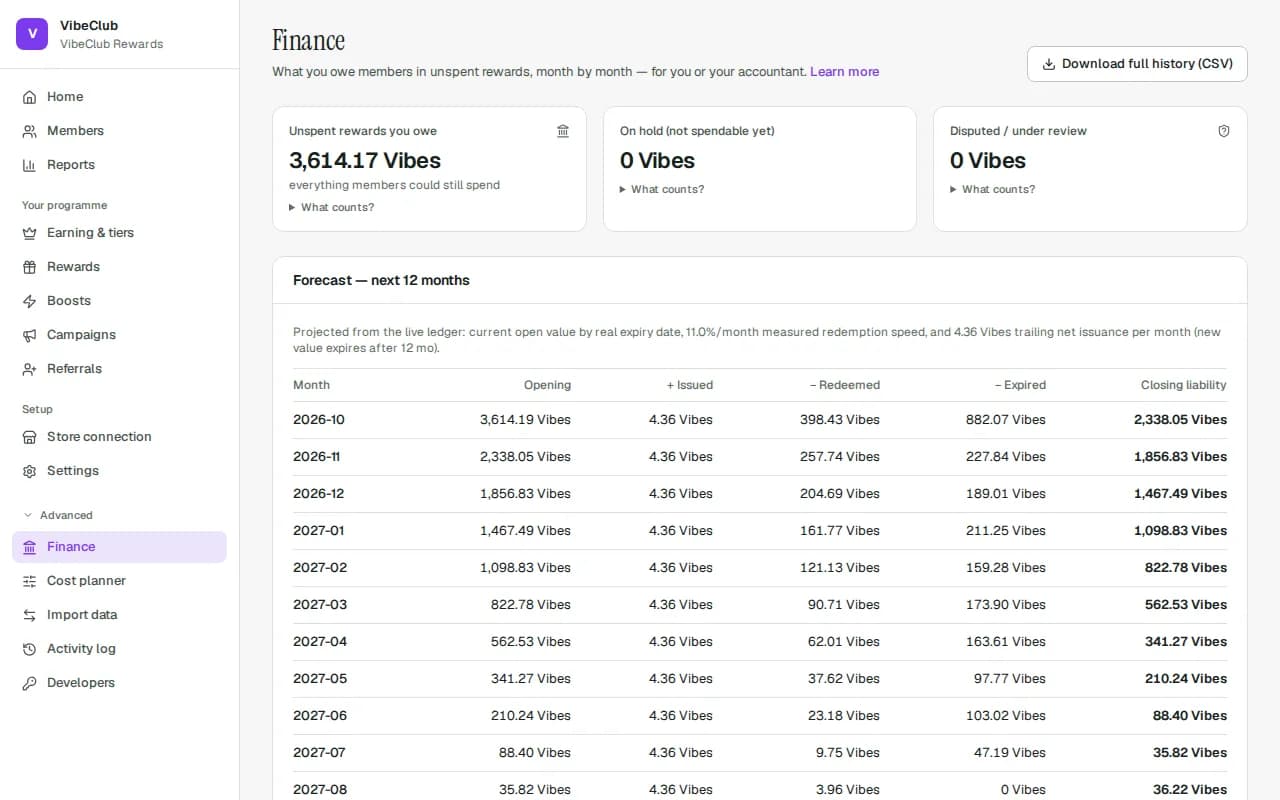This screenshot has height=800, width=1280.
Task: Click the − Expired column header
Action: coord(1019,385)
